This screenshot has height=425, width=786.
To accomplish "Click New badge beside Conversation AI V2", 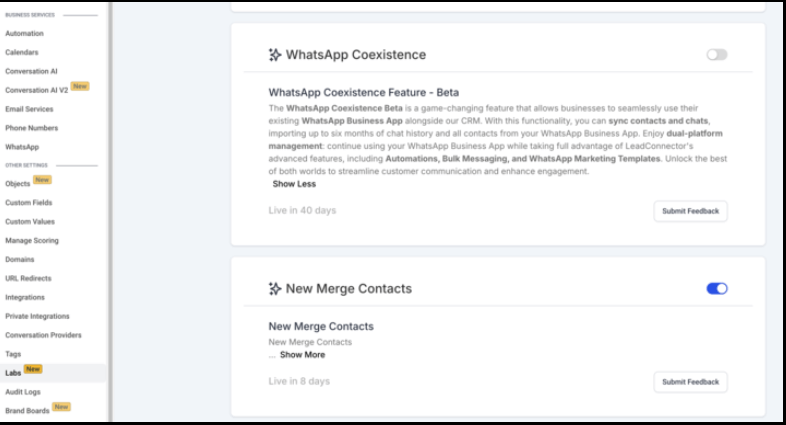I will coord(80,86).
